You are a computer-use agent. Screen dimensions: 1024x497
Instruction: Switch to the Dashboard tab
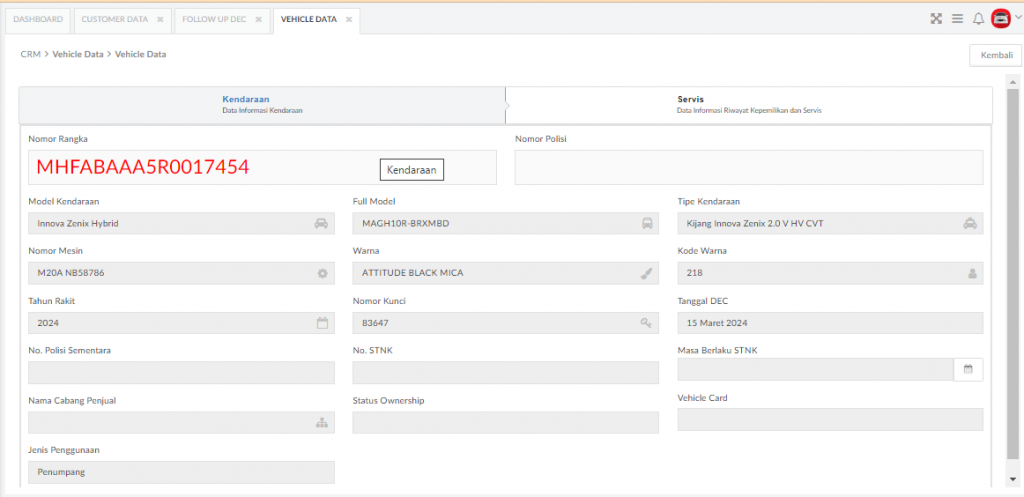(38, 20)
